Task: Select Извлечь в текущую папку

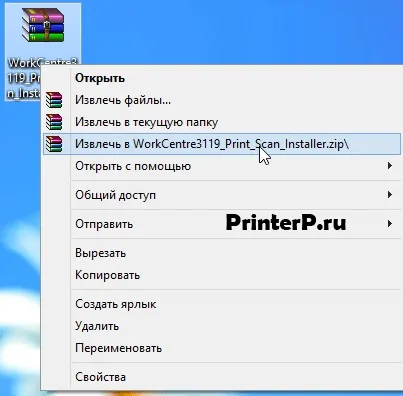Action: (x=222, y=122)
